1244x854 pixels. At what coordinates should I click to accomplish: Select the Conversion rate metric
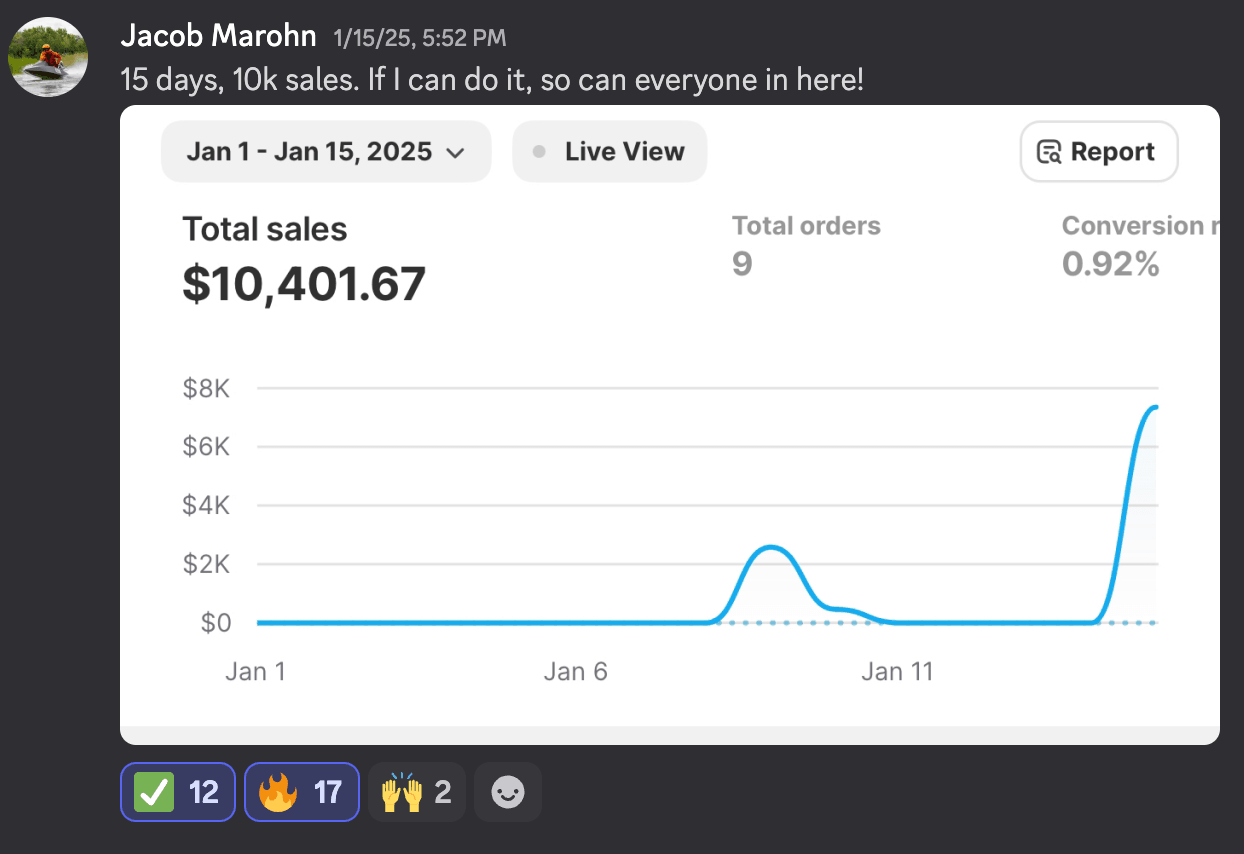(1138, 226)
